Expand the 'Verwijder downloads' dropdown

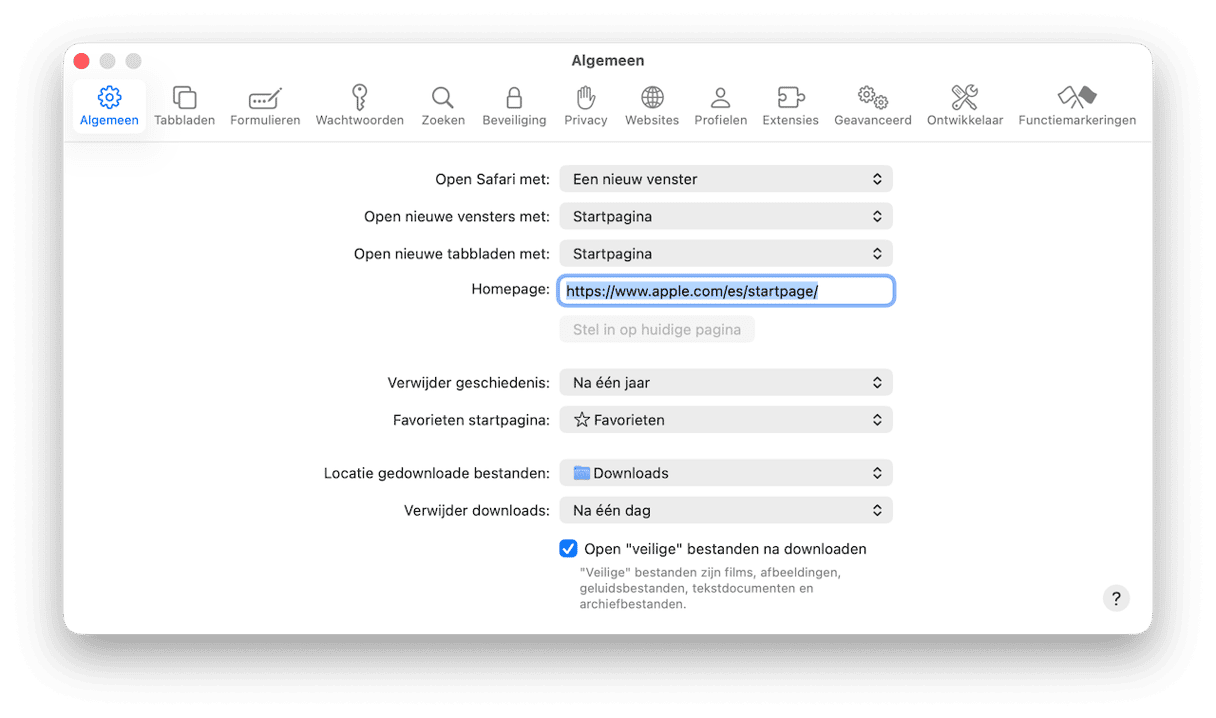[726, 510]
